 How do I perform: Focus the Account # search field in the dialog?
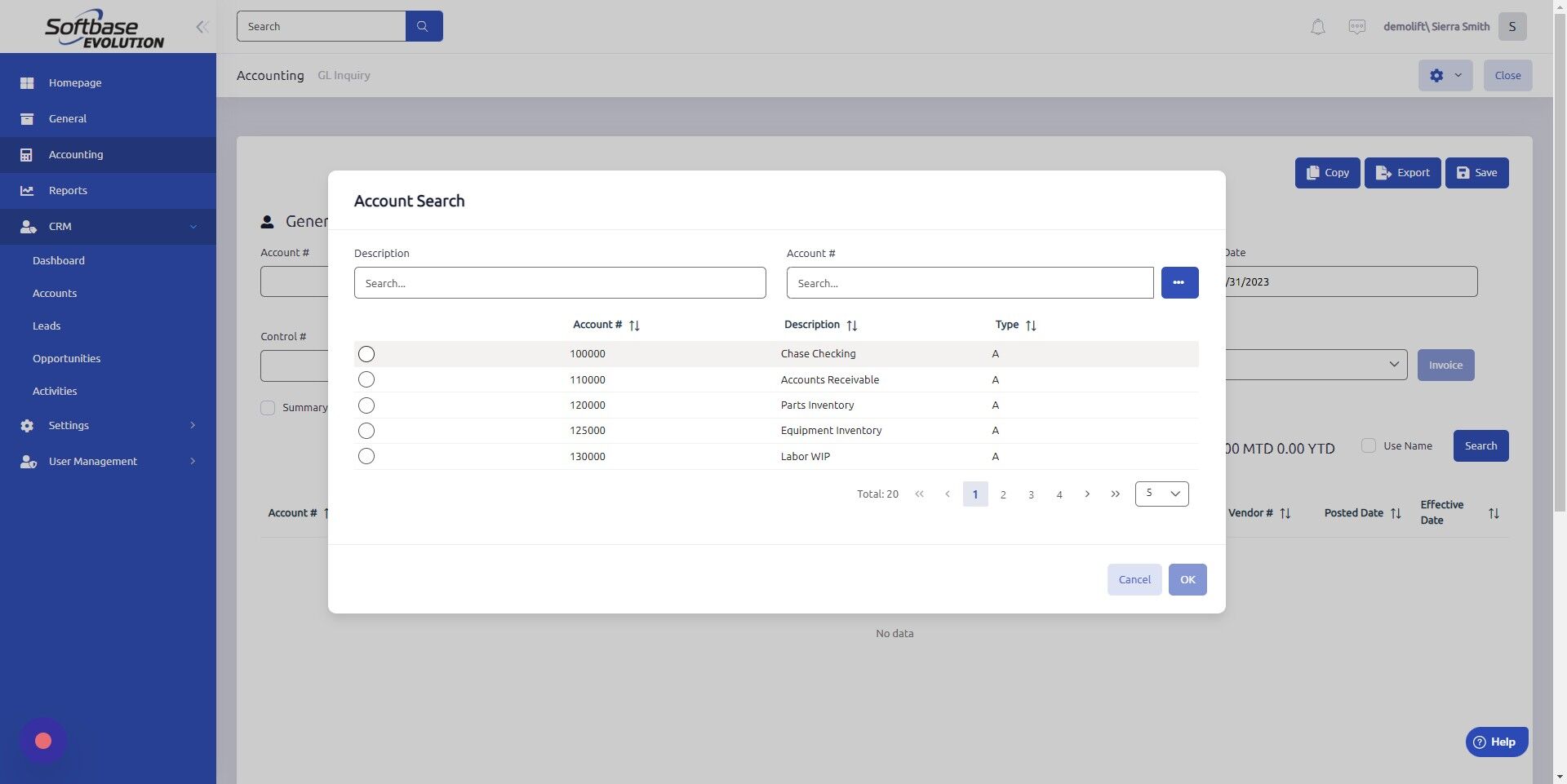970,283
